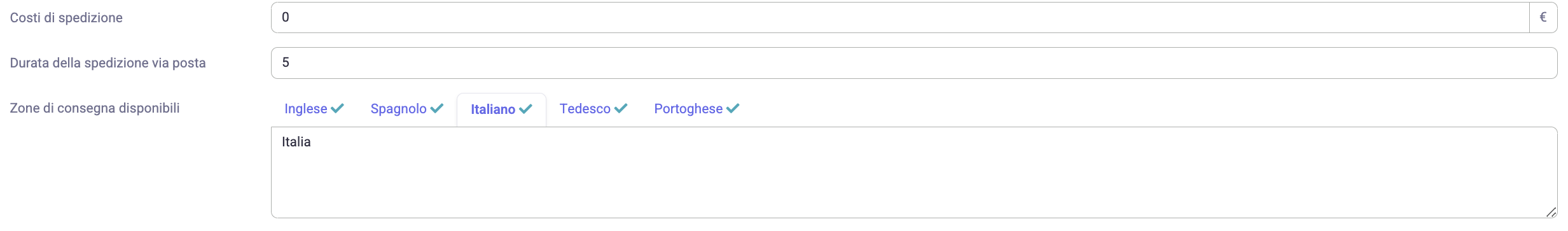Switch to the Tedesco language tab
Screen dimensions: 1568x231
[x=593, y=109]
